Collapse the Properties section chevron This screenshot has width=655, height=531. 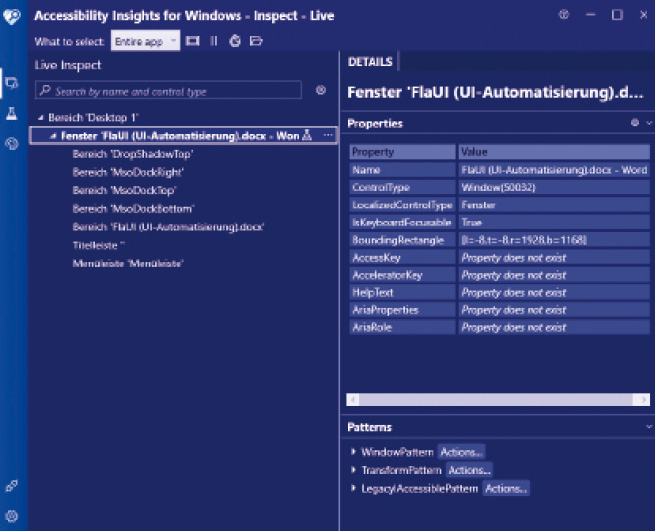coord(649,123)
